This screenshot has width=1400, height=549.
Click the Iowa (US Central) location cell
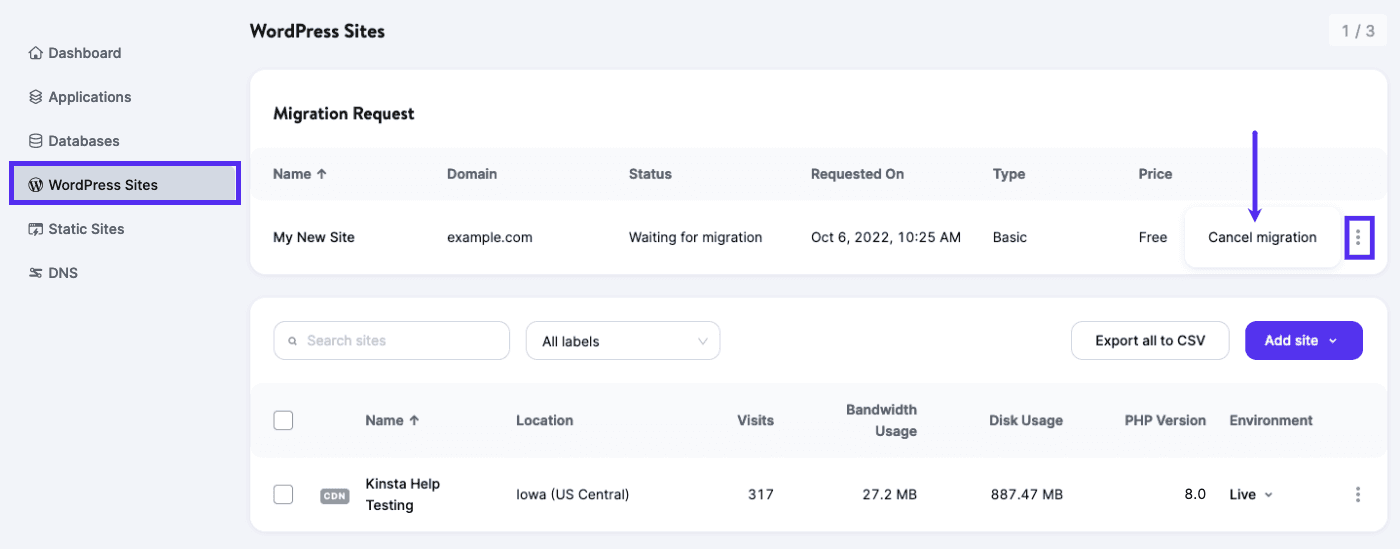coord(573,494)
